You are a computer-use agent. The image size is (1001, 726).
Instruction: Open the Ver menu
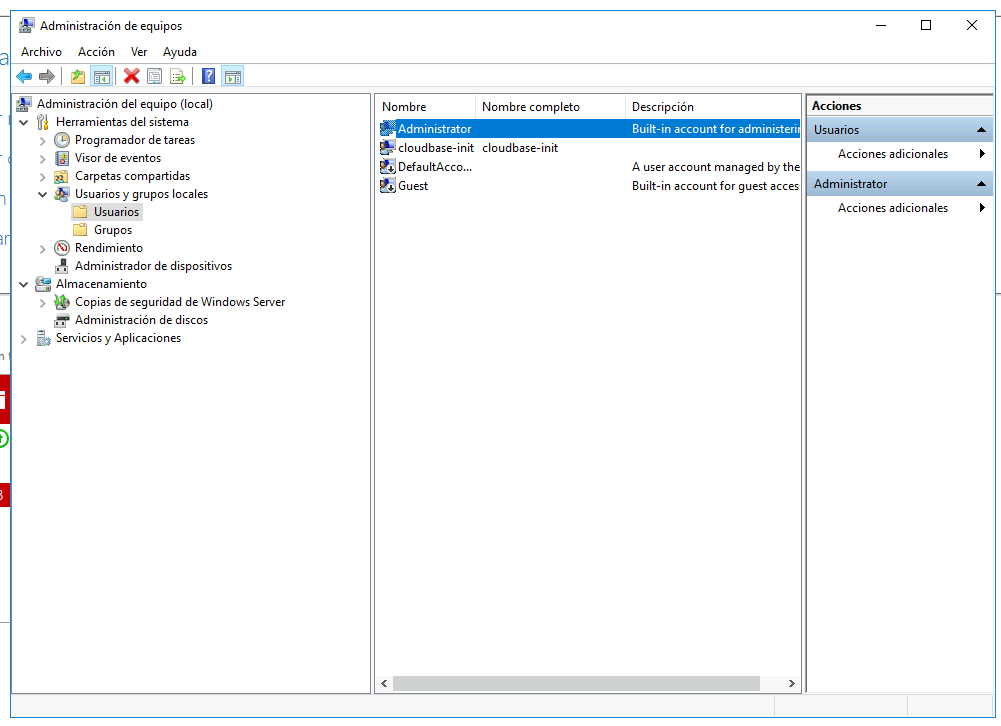click(139, 52)
